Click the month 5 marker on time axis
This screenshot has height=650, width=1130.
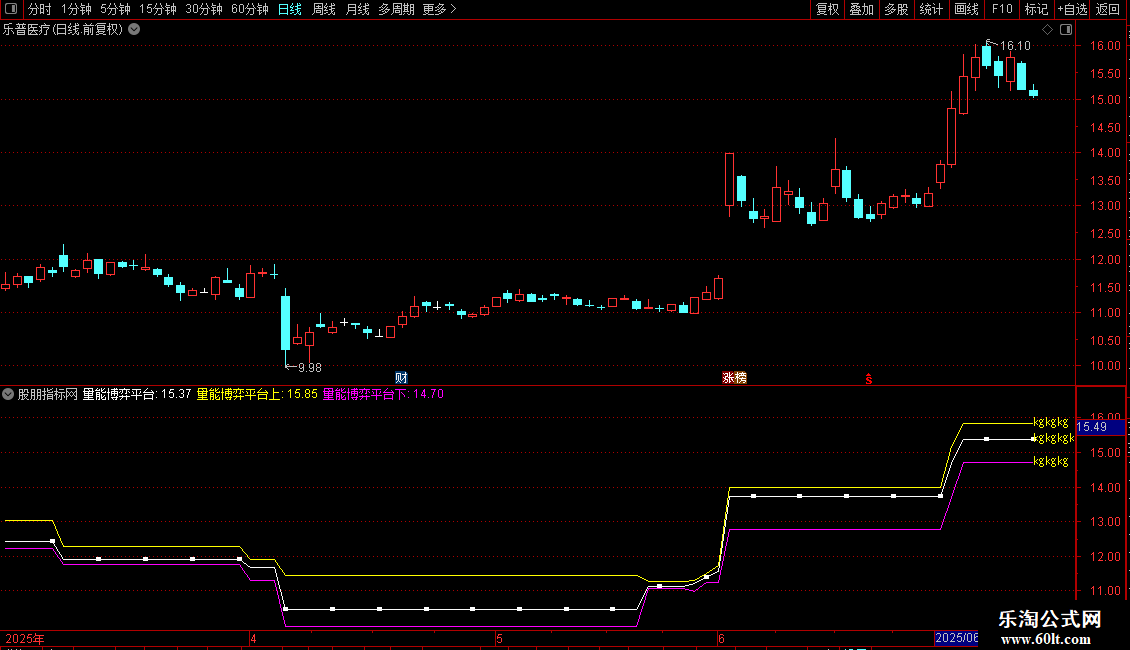[499, 638]
